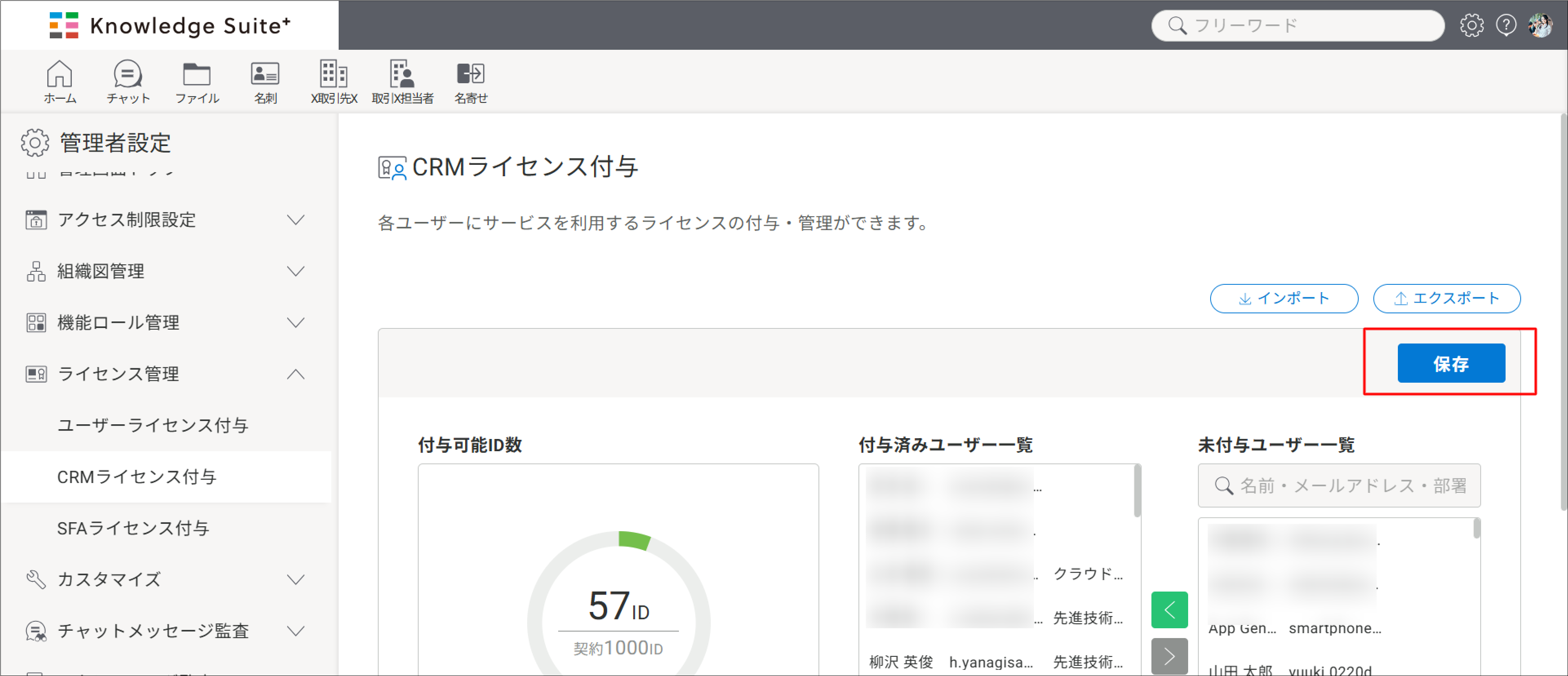Expand アクセス制限設定 chevron
This screenshot has height=676, width=1568.
296,219
